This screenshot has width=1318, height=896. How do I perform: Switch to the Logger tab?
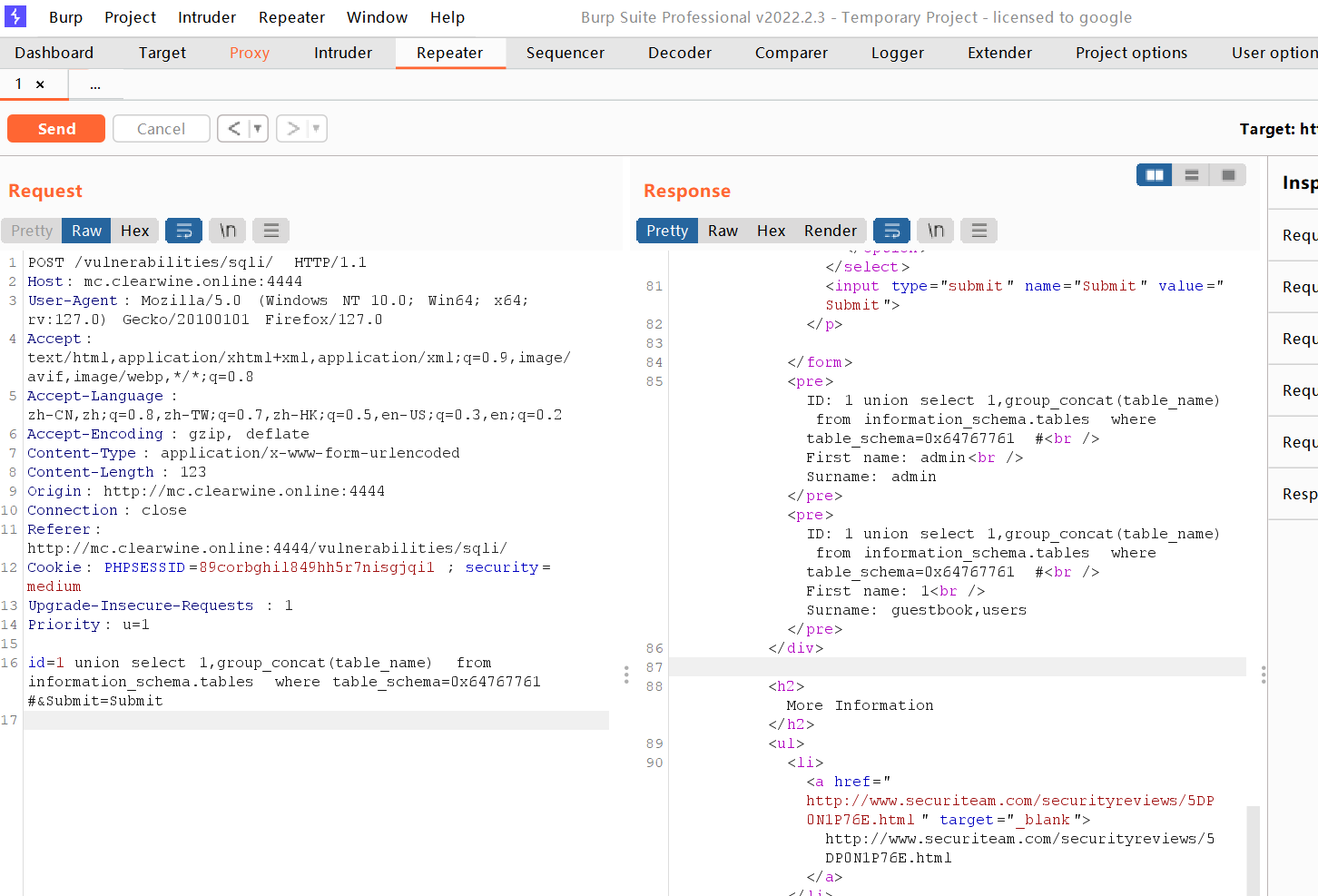point(898,53)
